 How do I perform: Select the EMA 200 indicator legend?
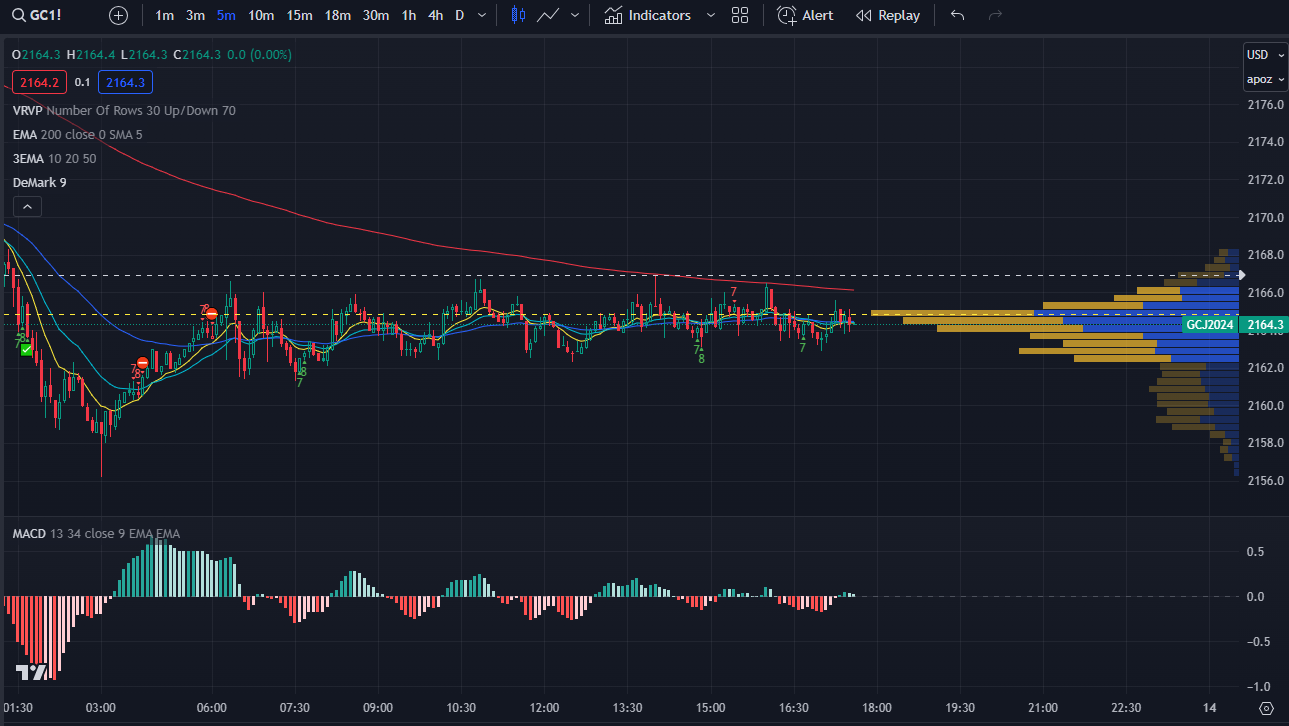click(77, 134)
